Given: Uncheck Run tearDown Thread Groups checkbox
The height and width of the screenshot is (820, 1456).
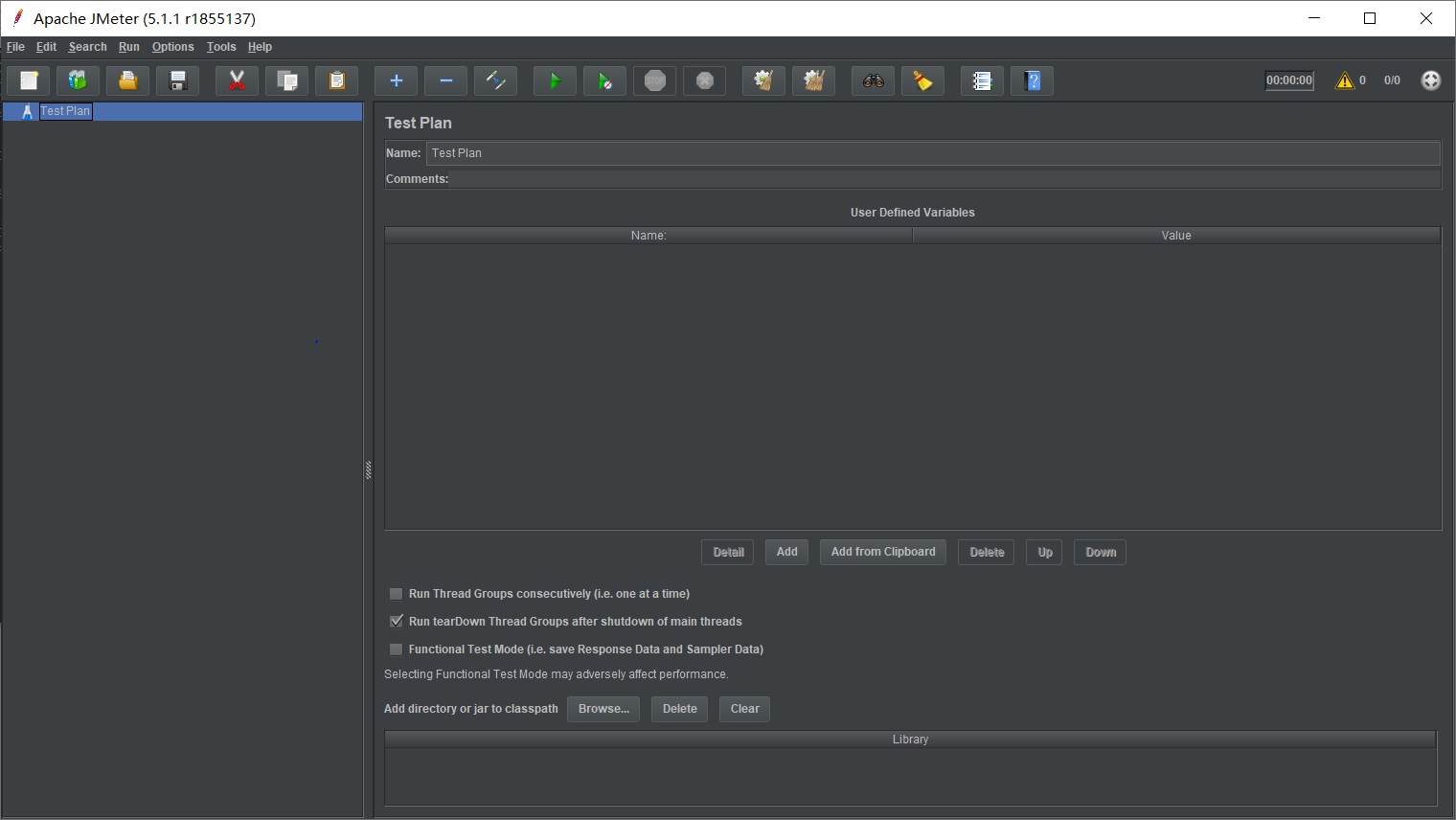Looking at the screenshot, I should point(396,622).
